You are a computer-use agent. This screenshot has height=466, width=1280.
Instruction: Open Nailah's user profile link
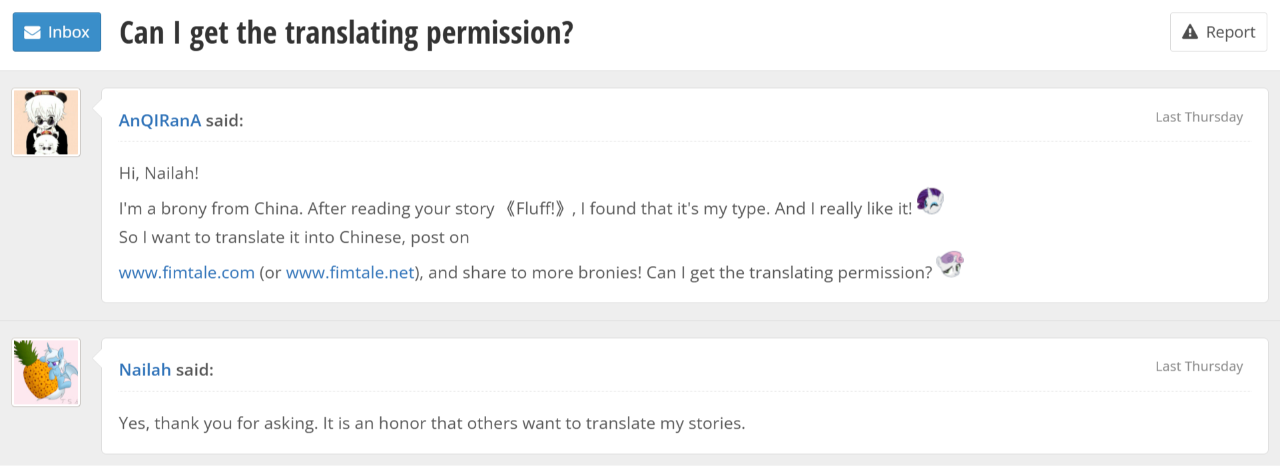145,370
